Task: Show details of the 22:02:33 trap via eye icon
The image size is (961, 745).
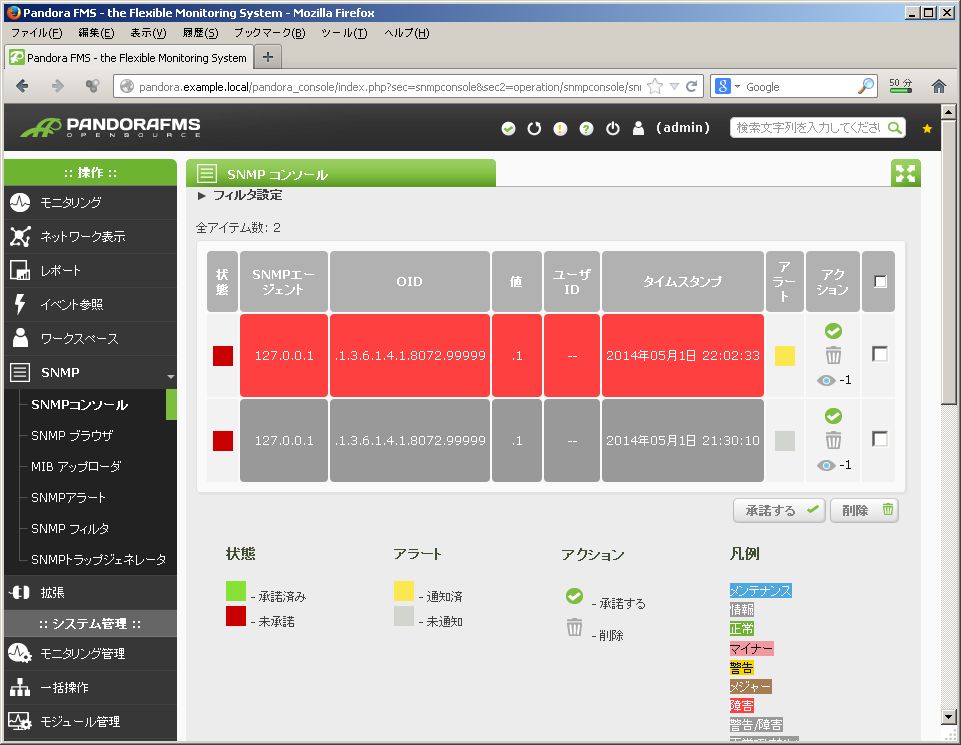Action: [x=826, y=380]
